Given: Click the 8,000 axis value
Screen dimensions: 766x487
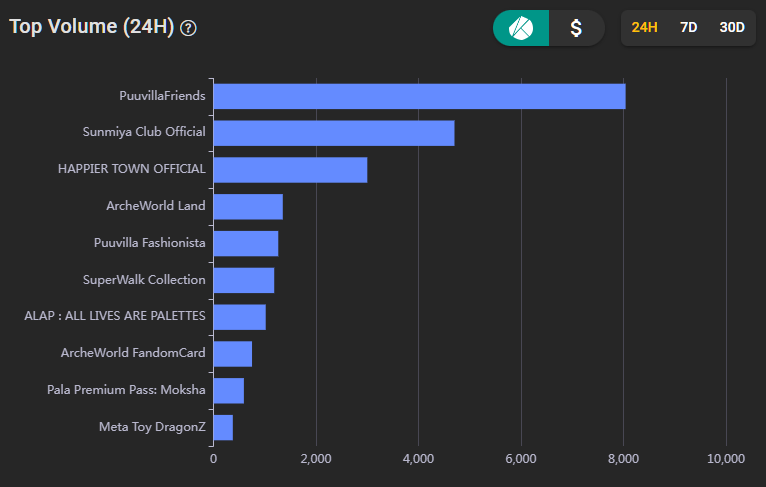Looking at the screenshot, I should click(x=624, y=459).
